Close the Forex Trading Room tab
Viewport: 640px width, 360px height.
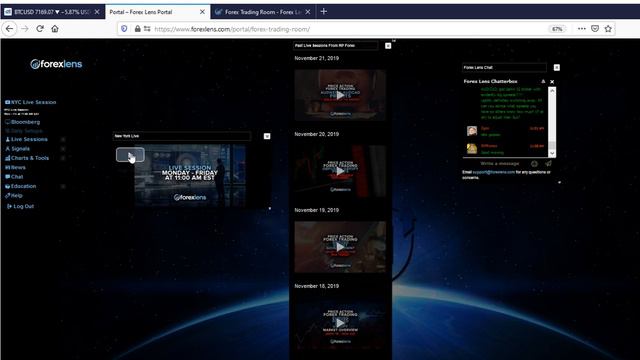[x=308, y=12]
